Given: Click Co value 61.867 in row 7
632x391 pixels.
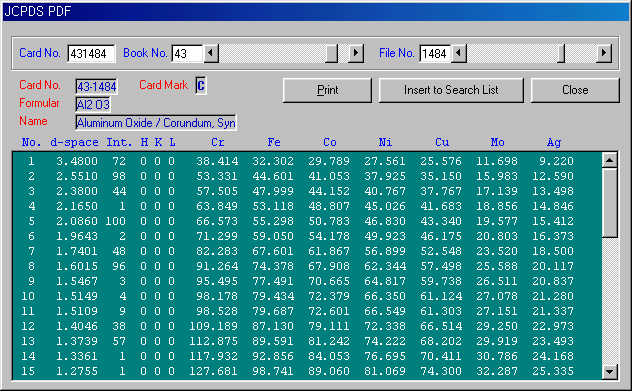Looking at the screenshot, I should click(329, 251).
